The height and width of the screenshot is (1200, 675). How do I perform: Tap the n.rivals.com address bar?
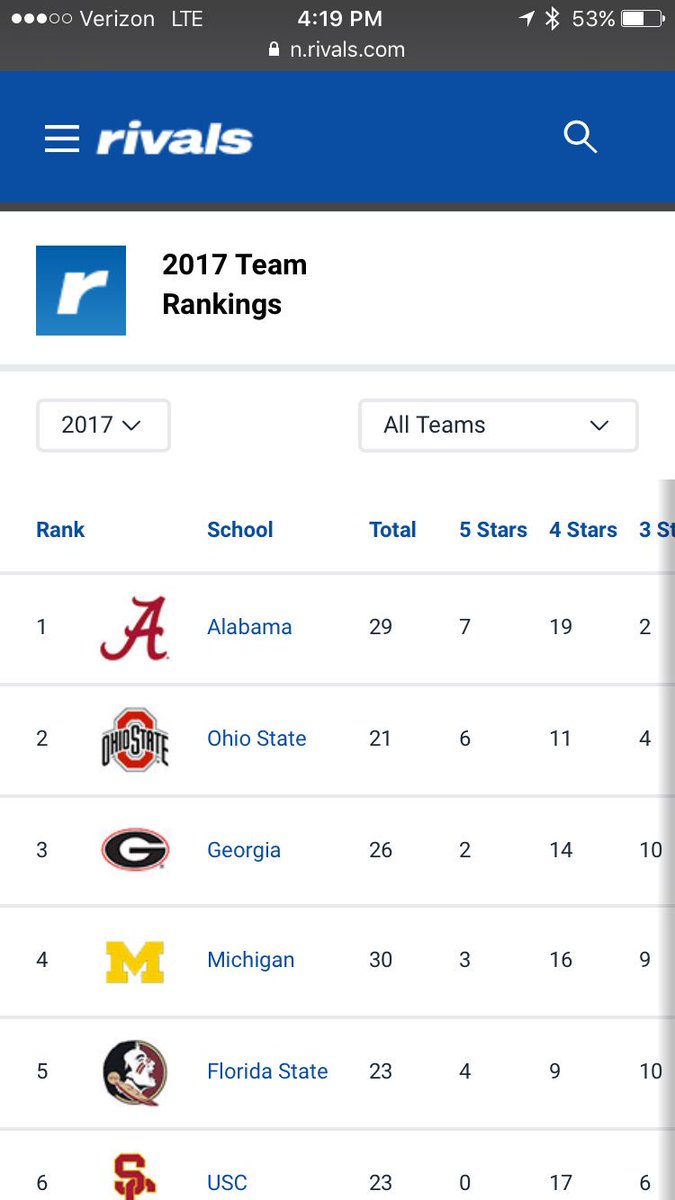(337, 50)
